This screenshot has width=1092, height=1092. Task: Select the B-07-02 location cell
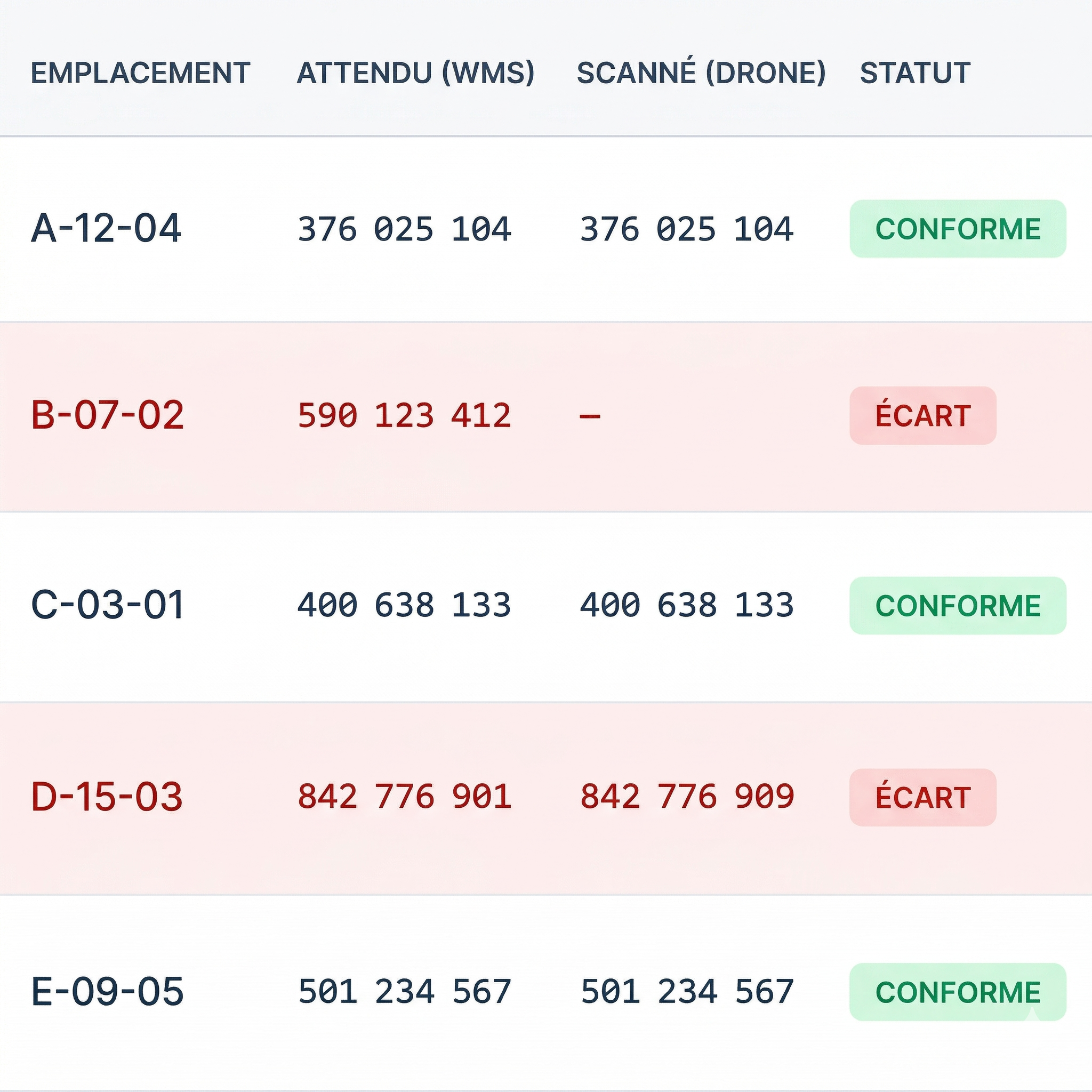[107, 415]
